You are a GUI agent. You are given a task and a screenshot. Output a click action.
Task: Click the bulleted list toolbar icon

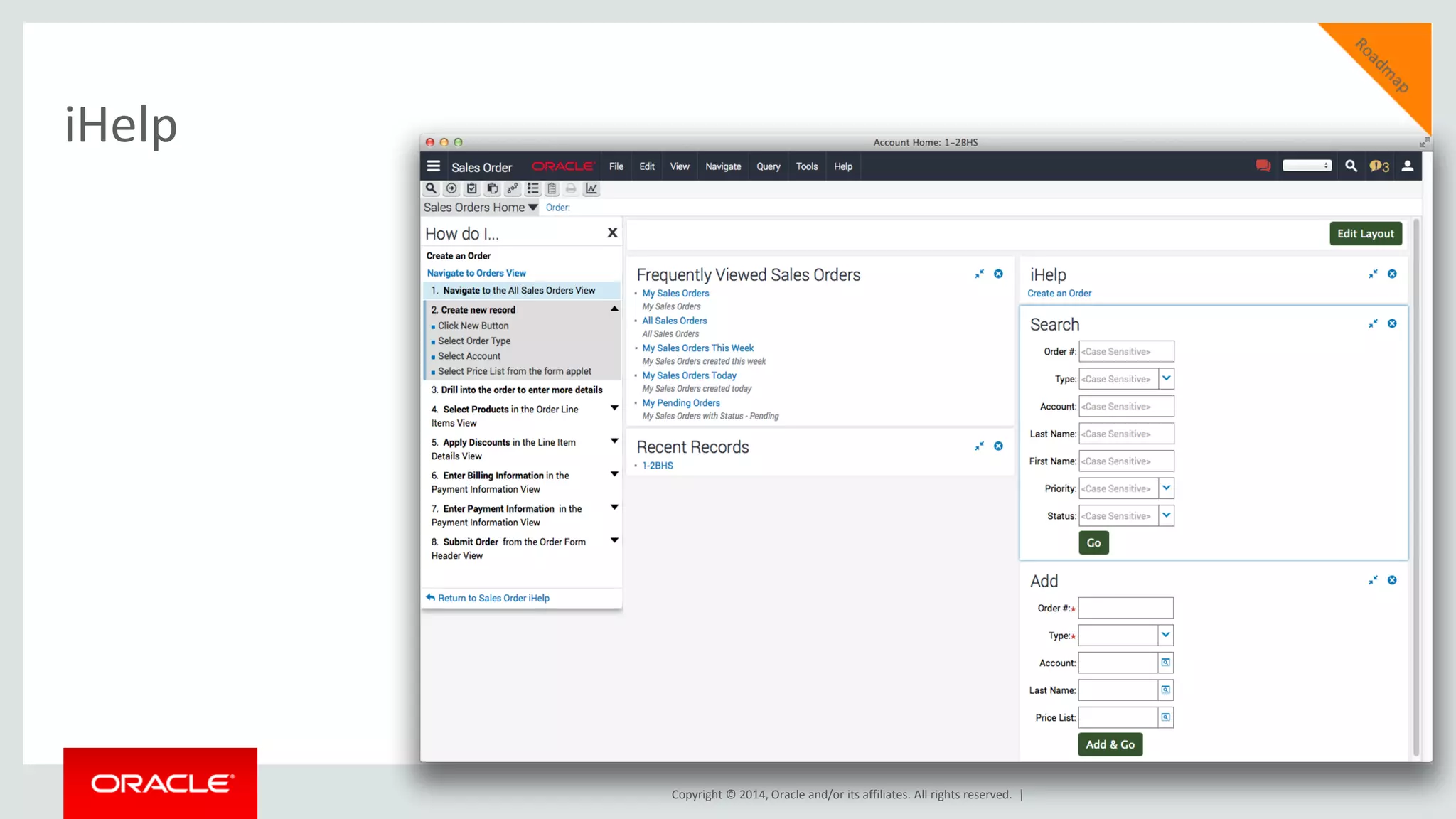(x=532, y=188)
